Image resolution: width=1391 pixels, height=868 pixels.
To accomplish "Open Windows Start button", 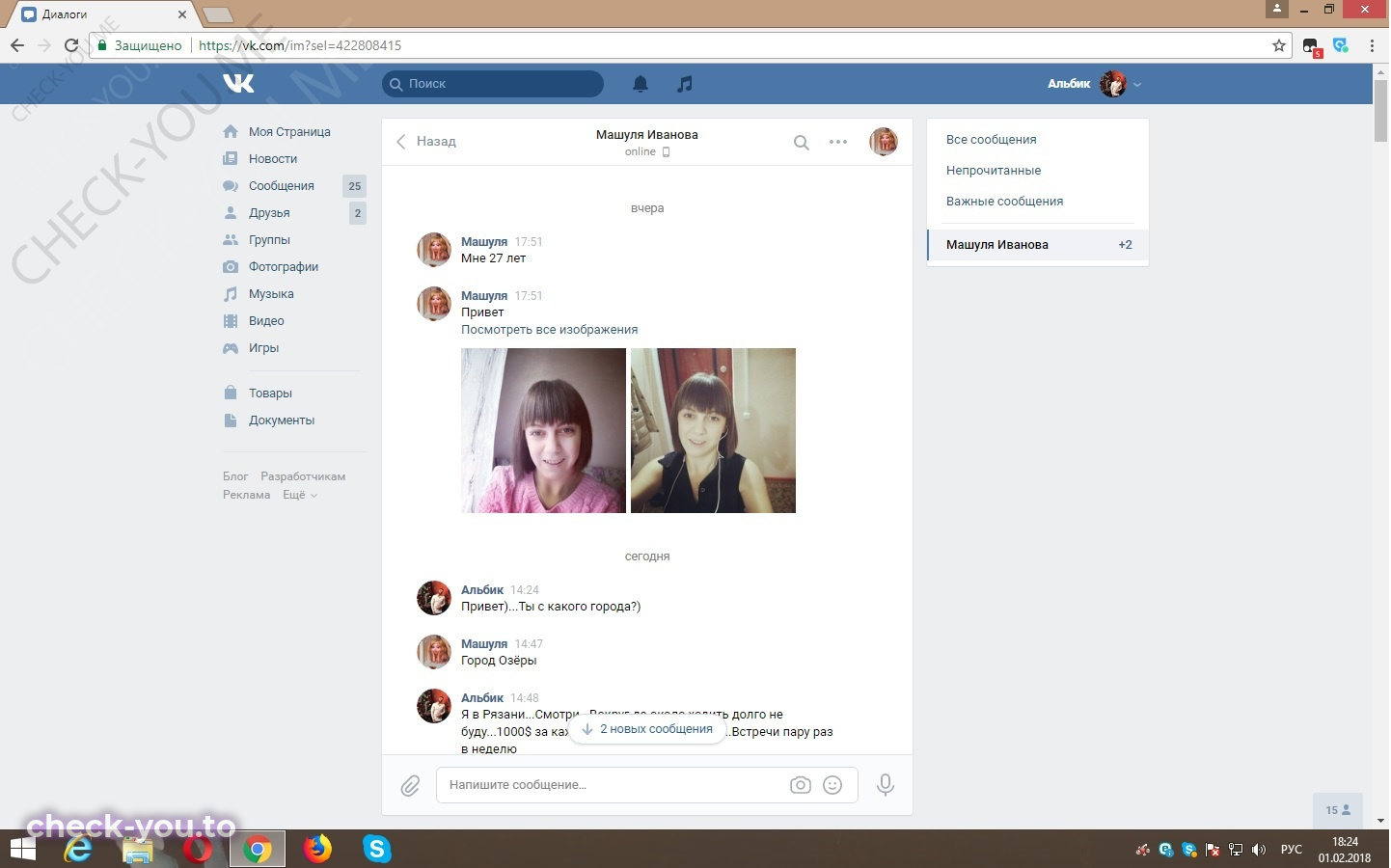I will click(x=22, y=849).
